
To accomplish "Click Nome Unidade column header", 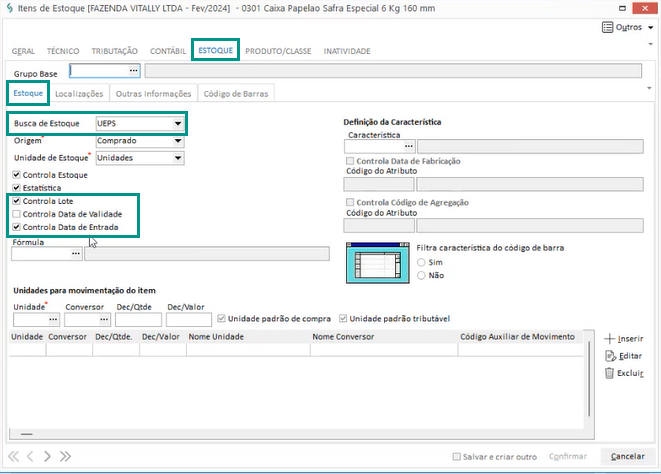I will click(248, 337).
